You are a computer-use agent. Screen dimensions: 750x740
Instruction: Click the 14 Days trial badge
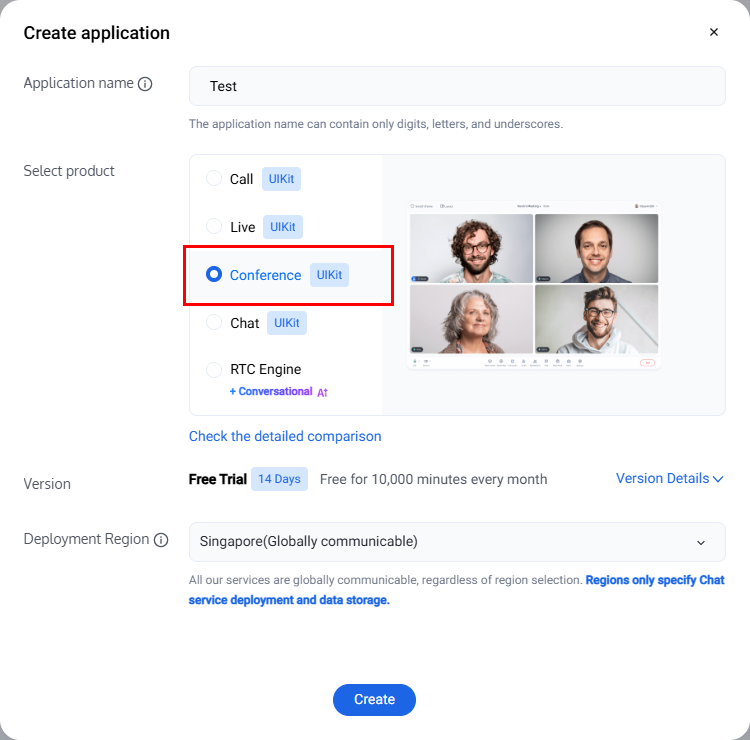279,479
